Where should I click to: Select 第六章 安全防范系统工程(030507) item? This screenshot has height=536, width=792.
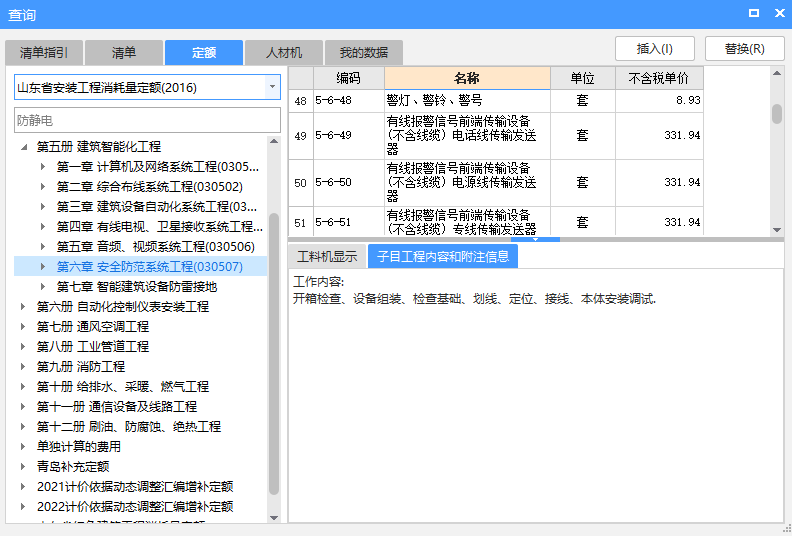click(150, 267)
